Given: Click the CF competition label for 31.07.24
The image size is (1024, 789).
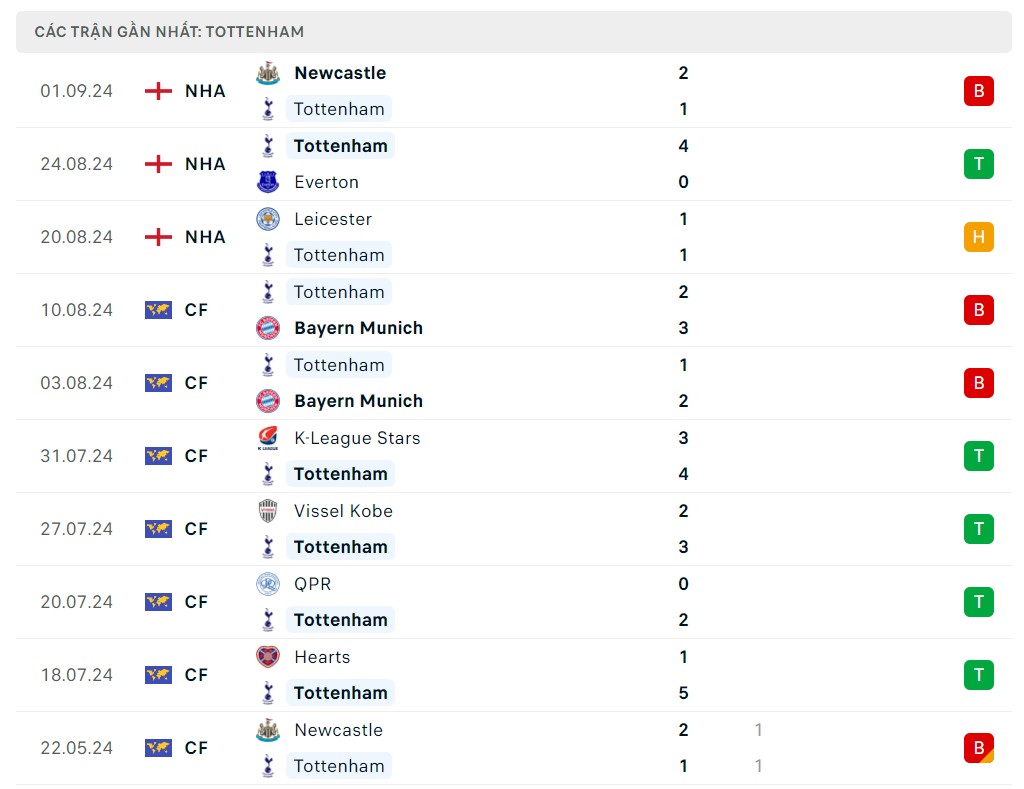Looking at the screenshot, I should [196, 456].
